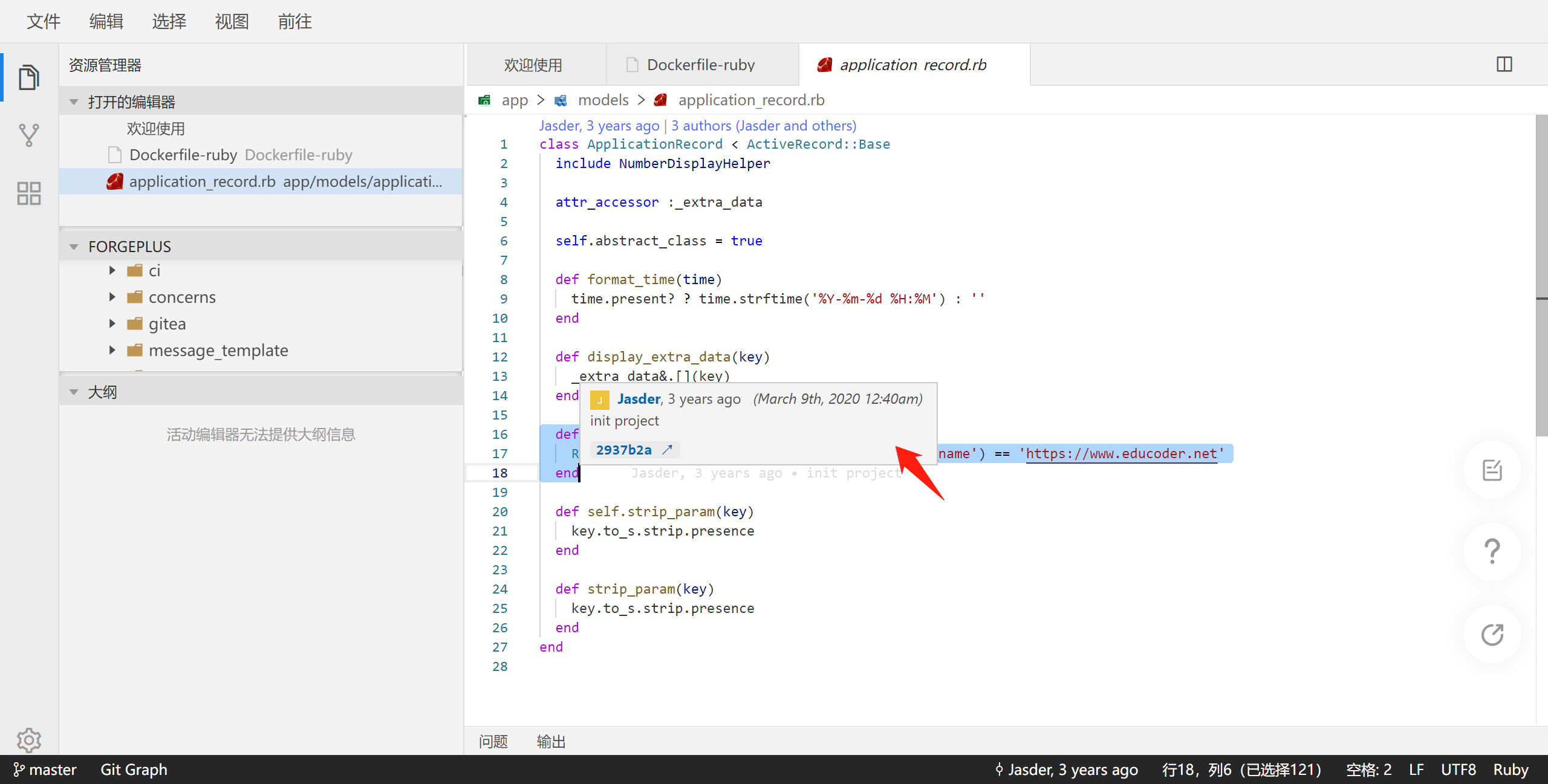Click the UTF8 encoding indicator
1548x784 pixels.
pyautogui.click(x=1458, y=769)
